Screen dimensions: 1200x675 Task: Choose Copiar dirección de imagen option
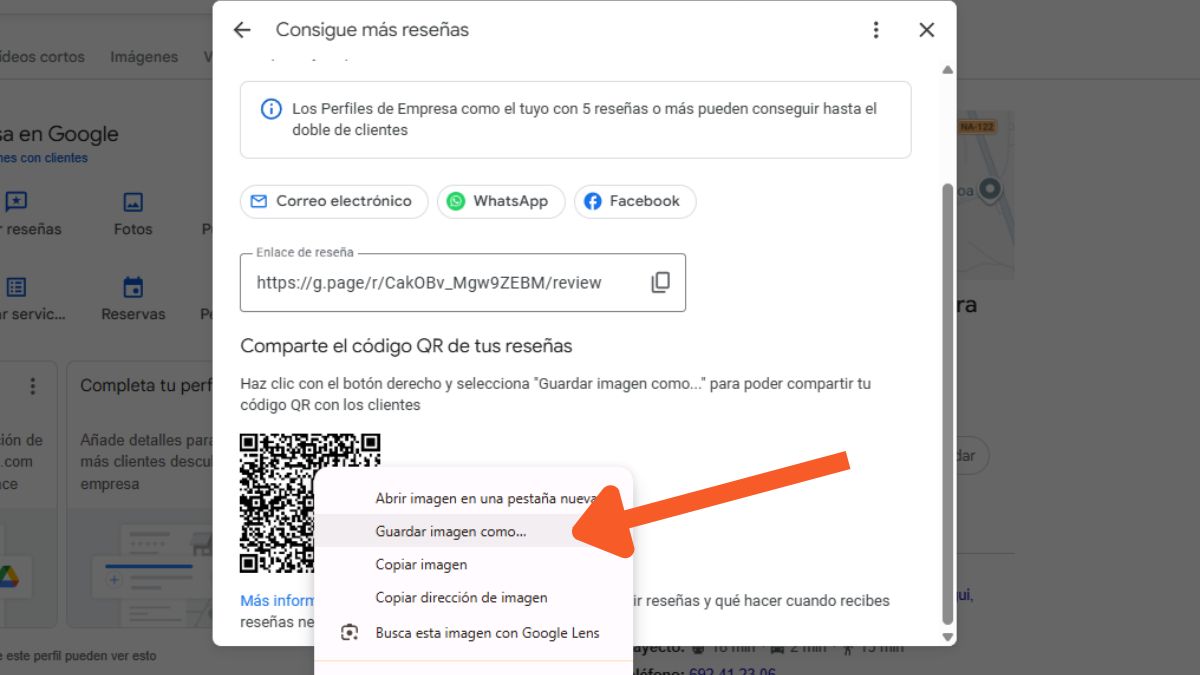(461, 598)
